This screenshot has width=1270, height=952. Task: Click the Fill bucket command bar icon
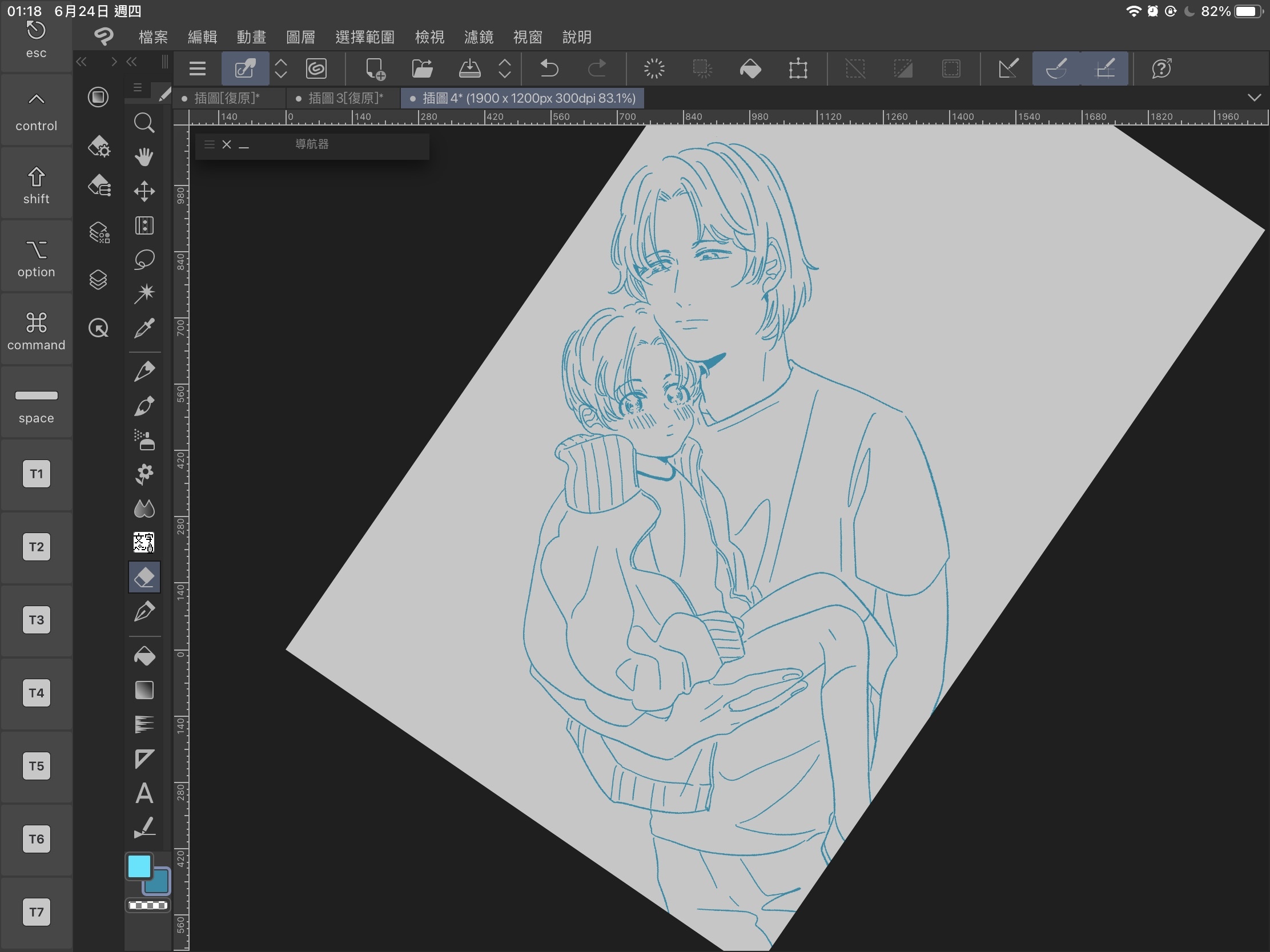coord(750,69)
